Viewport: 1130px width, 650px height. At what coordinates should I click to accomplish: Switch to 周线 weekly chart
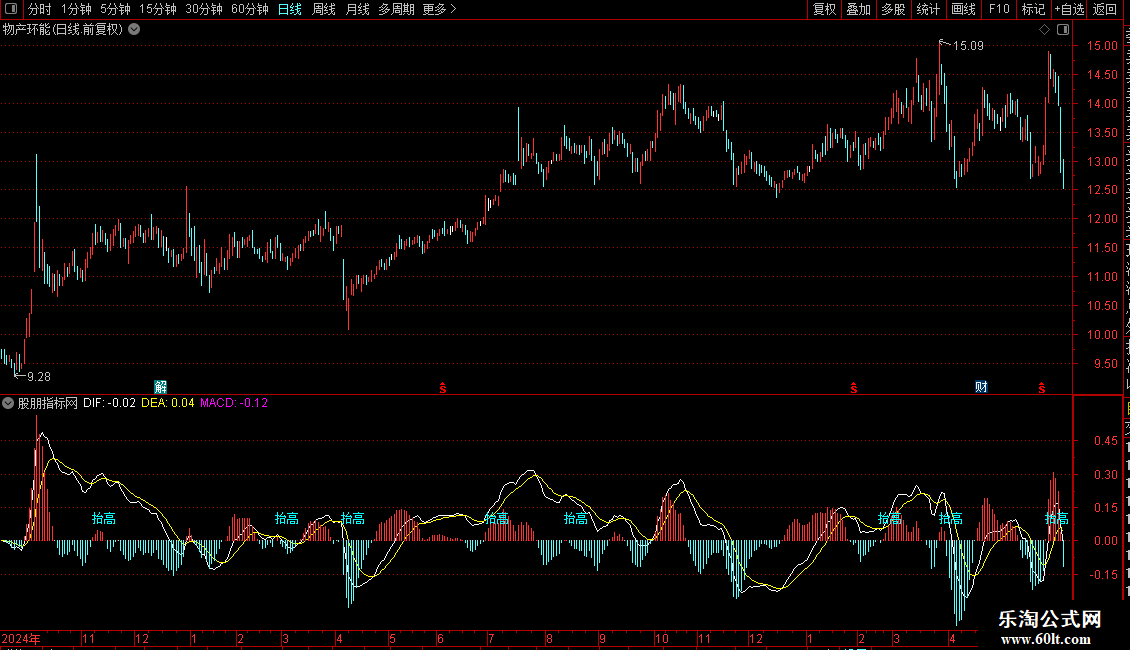(x=324, y=9)
